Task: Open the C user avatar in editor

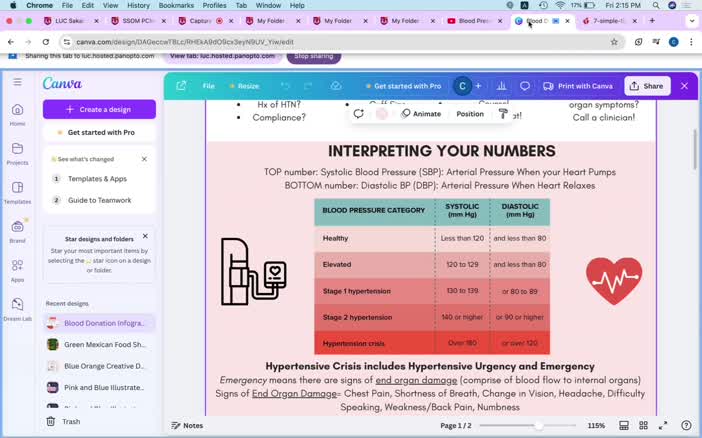Action: (x=462, y=86)
